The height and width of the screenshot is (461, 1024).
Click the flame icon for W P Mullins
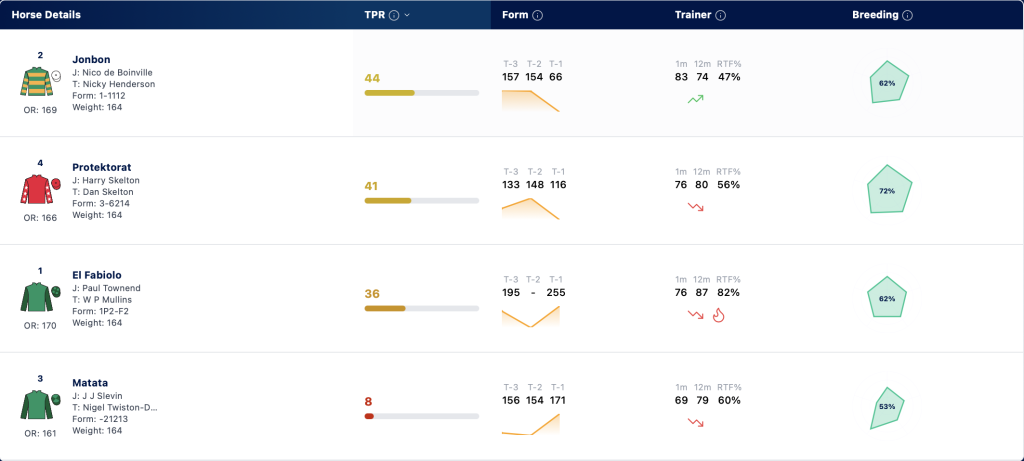coord(718,315)
